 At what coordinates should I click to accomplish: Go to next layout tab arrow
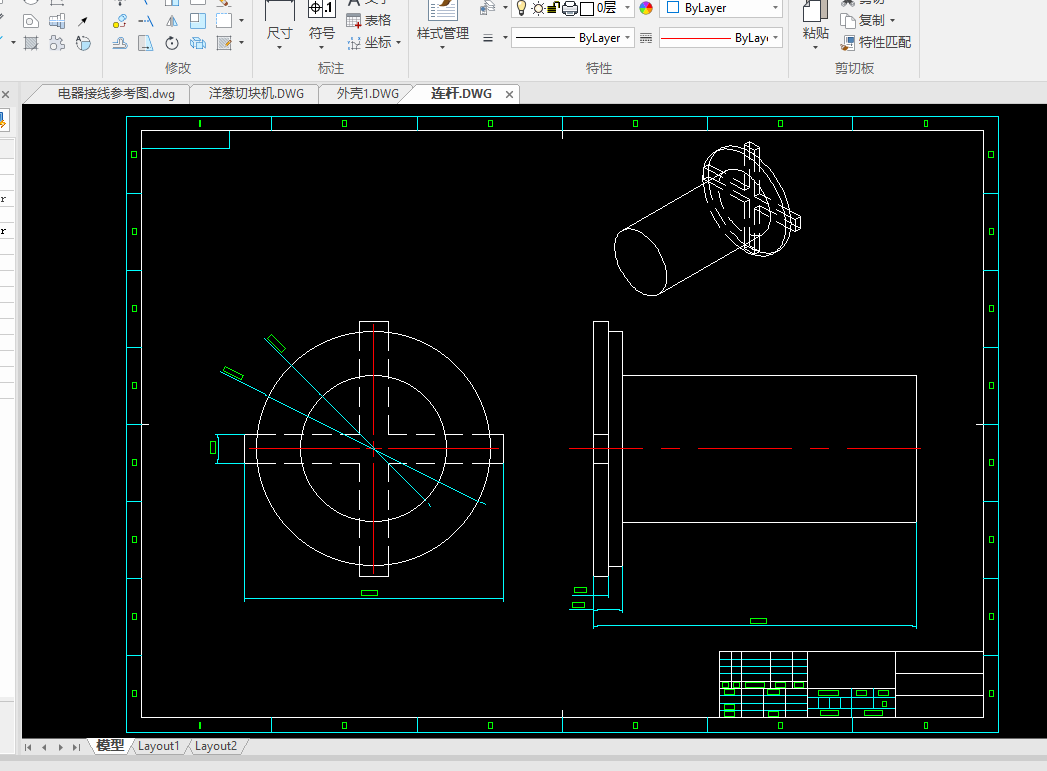click(60, 747)
